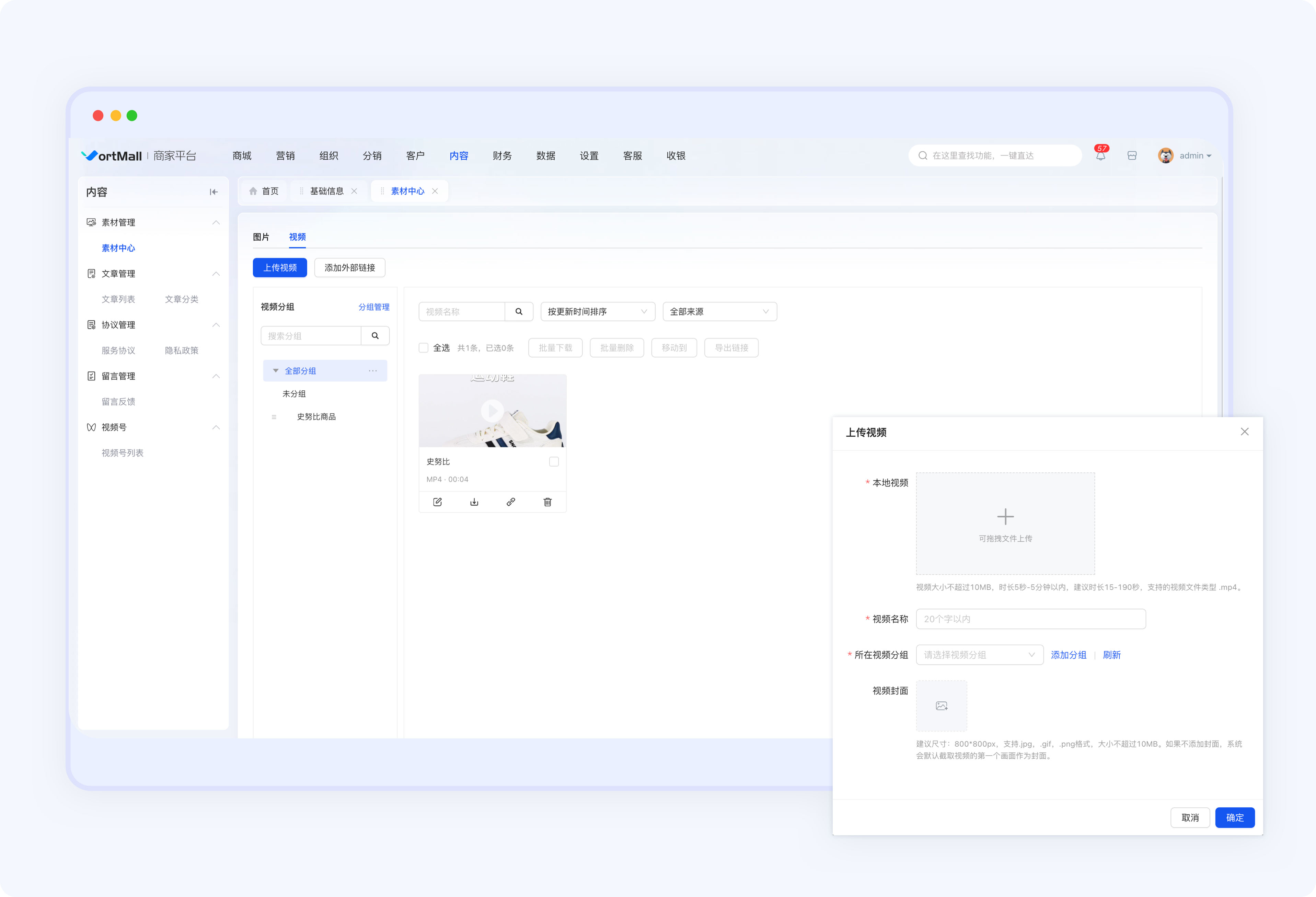This screenshot has width=1316, height=897.
Task: Click the 添加分组 link
Action: coord(1068,655)
